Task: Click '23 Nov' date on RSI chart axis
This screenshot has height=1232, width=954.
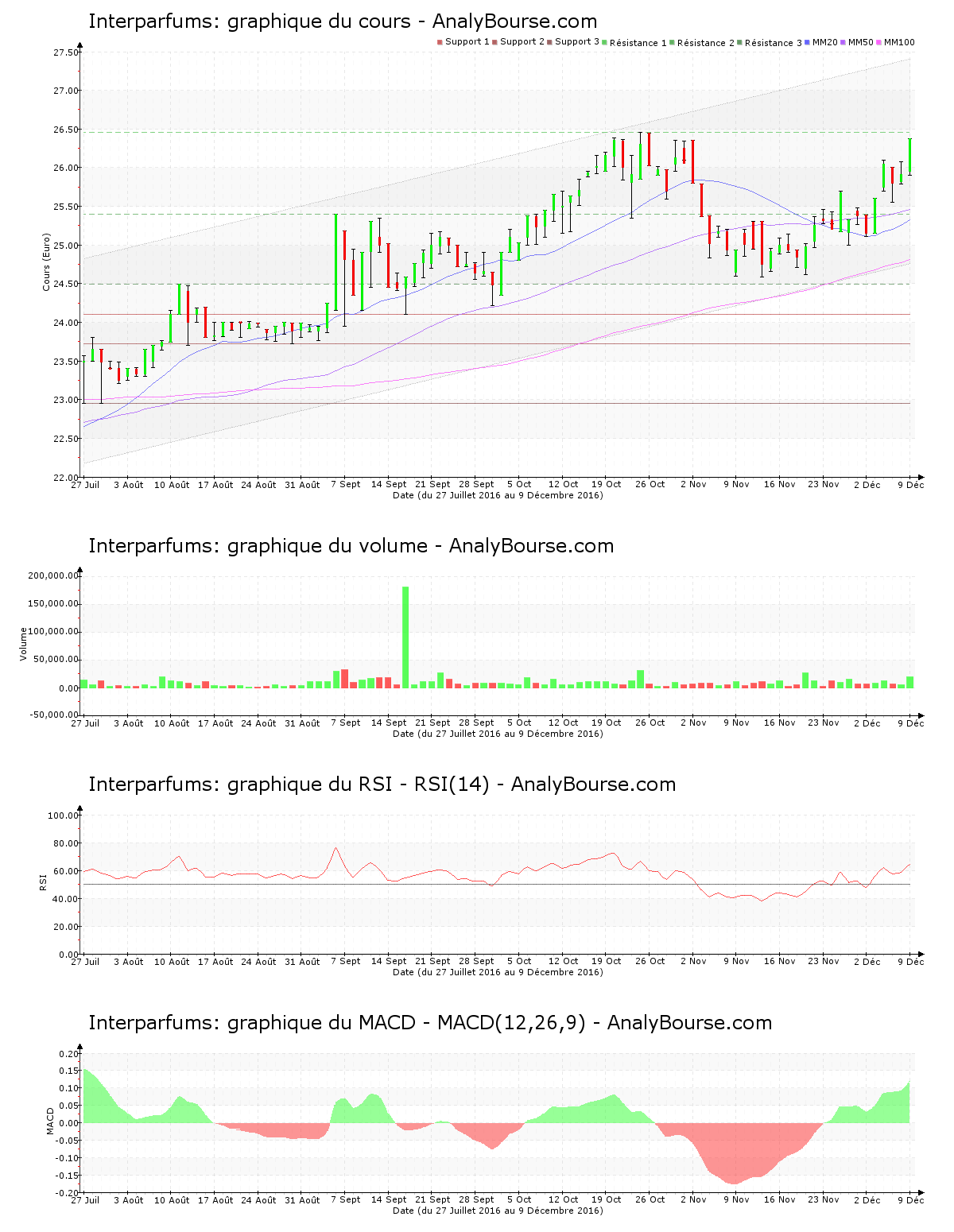Action: tap(824, 961)
